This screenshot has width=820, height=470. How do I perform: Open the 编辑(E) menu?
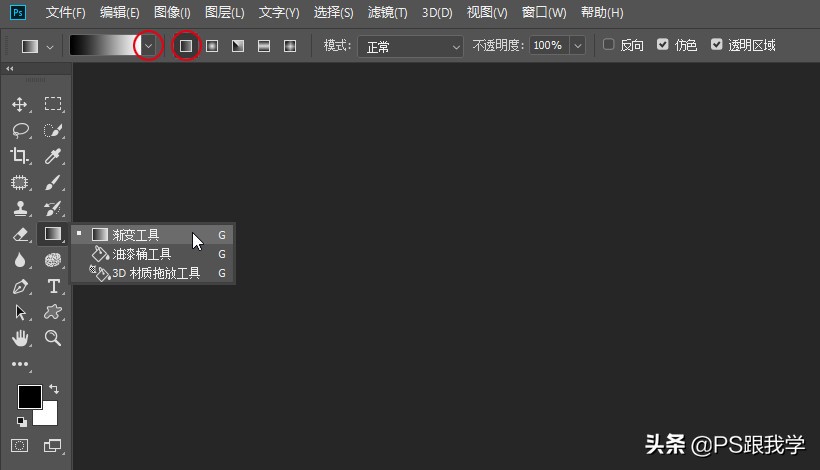point(120,13)
